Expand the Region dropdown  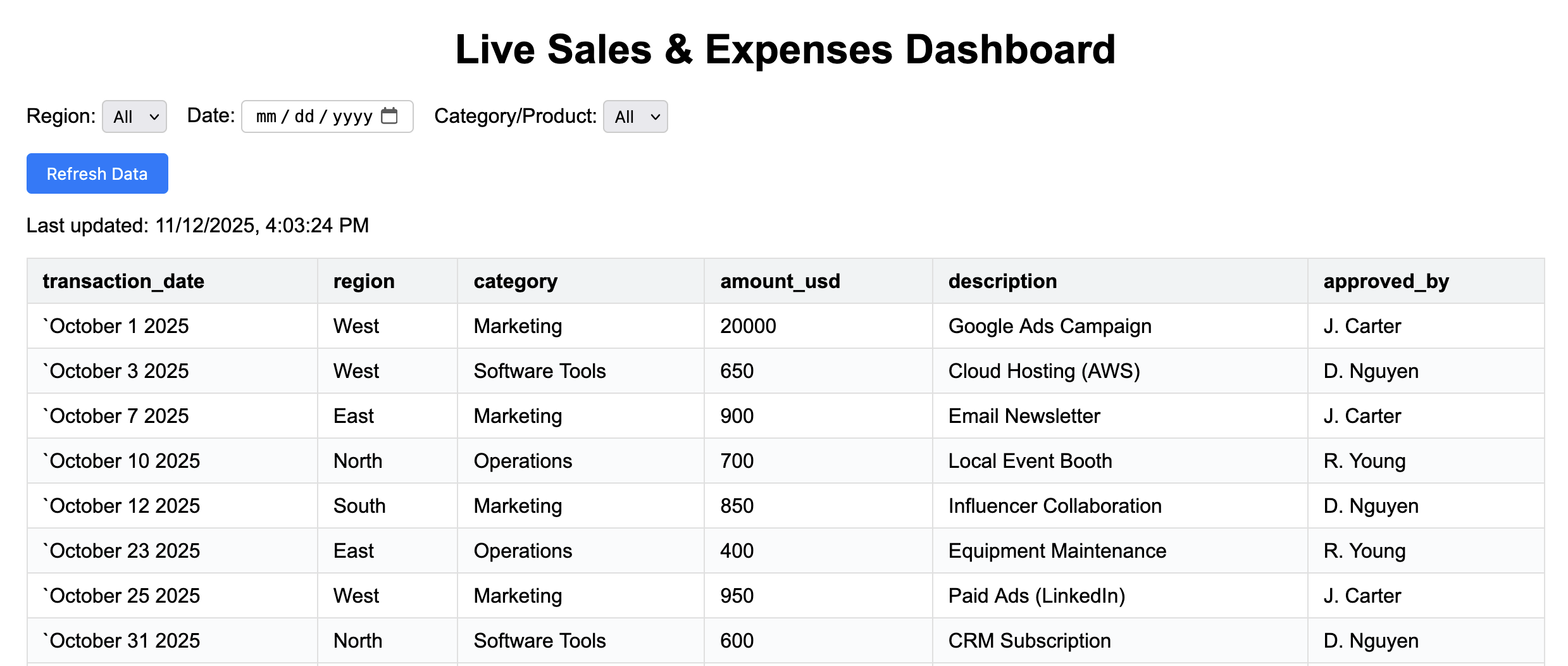(134, 116)
